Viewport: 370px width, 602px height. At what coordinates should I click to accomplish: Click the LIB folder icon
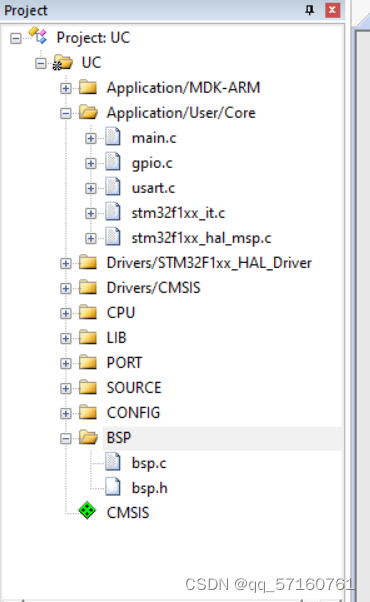[x=88, y=337]
